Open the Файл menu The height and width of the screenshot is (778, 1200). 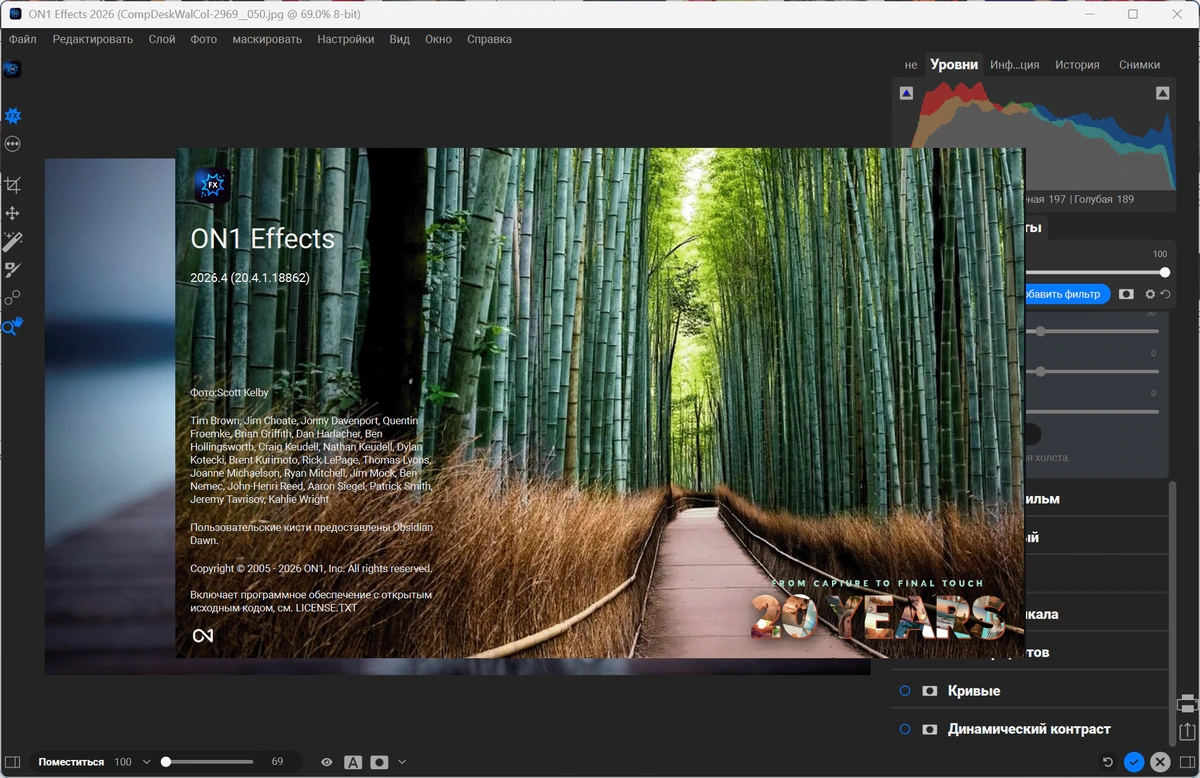(x=23, y=39)
